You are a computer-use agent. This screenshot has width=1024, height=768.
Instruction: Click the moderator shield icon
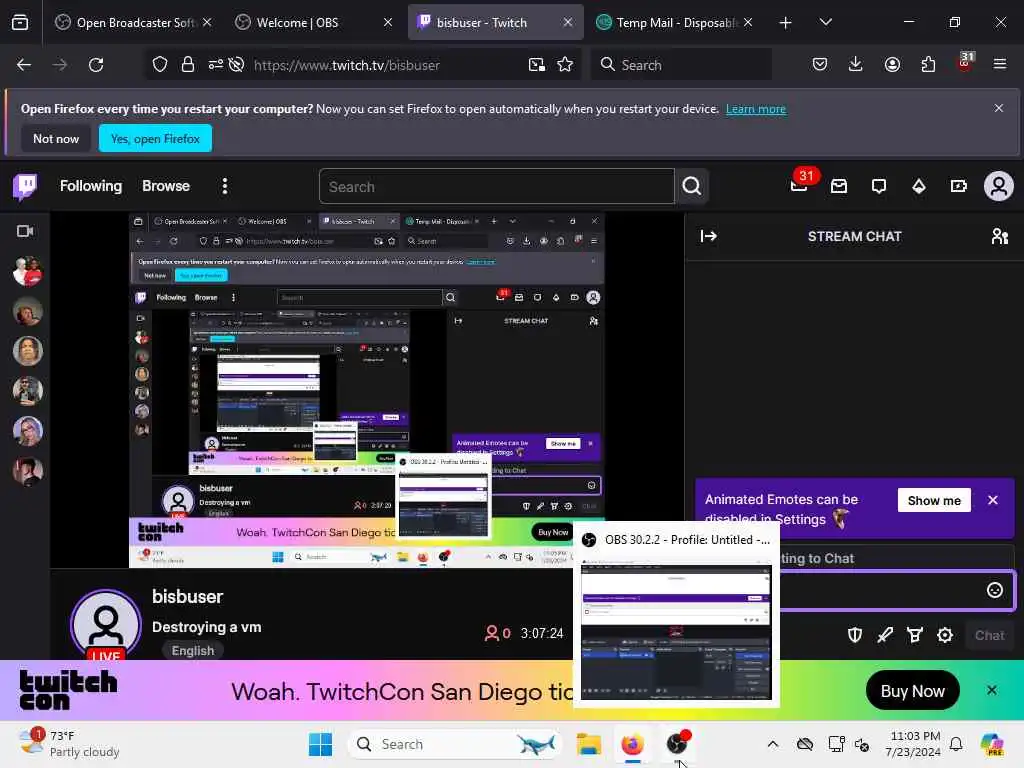855,635
